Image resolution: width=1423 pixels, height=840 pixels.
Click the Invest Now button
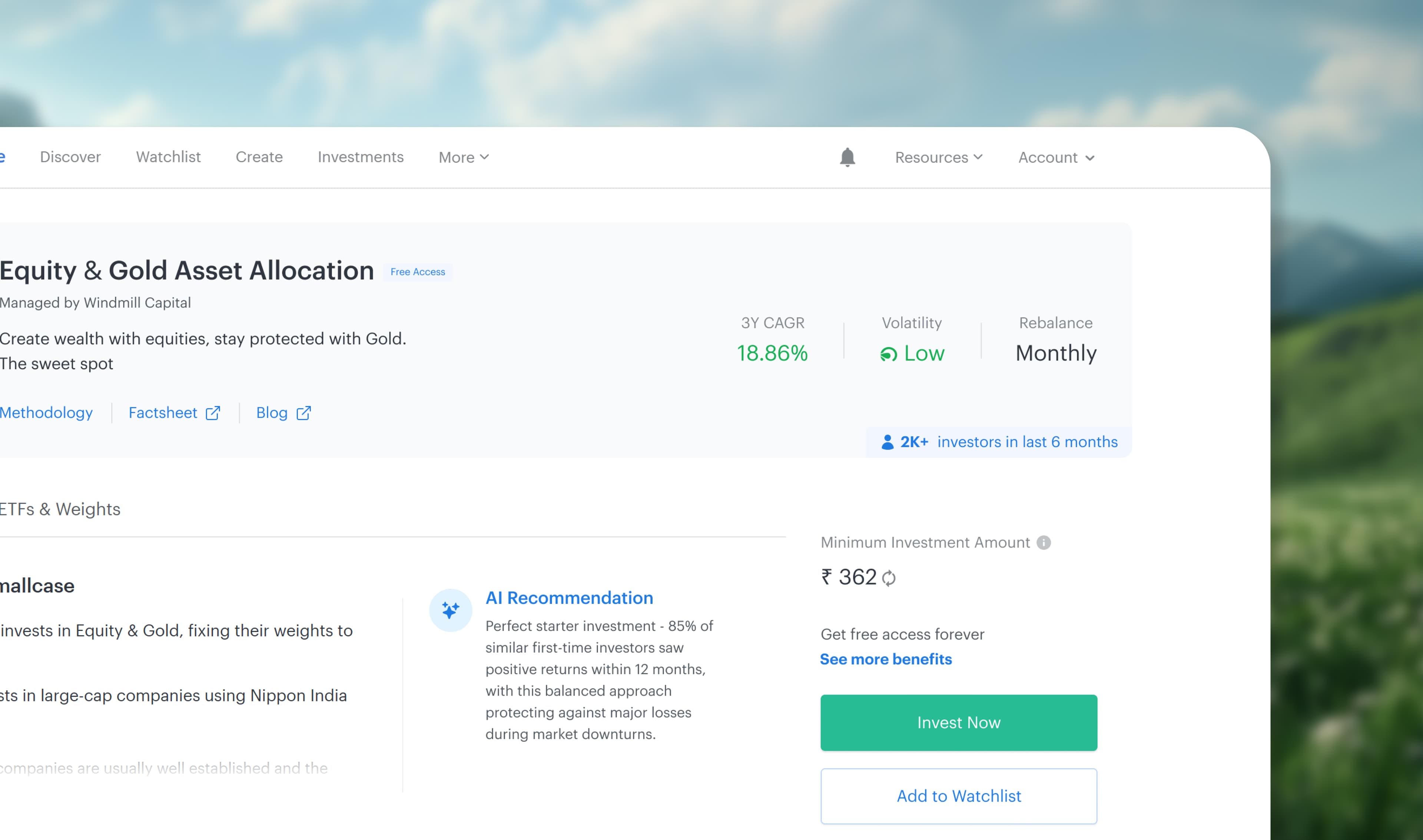pyautogui.click(x=959, y=723)
